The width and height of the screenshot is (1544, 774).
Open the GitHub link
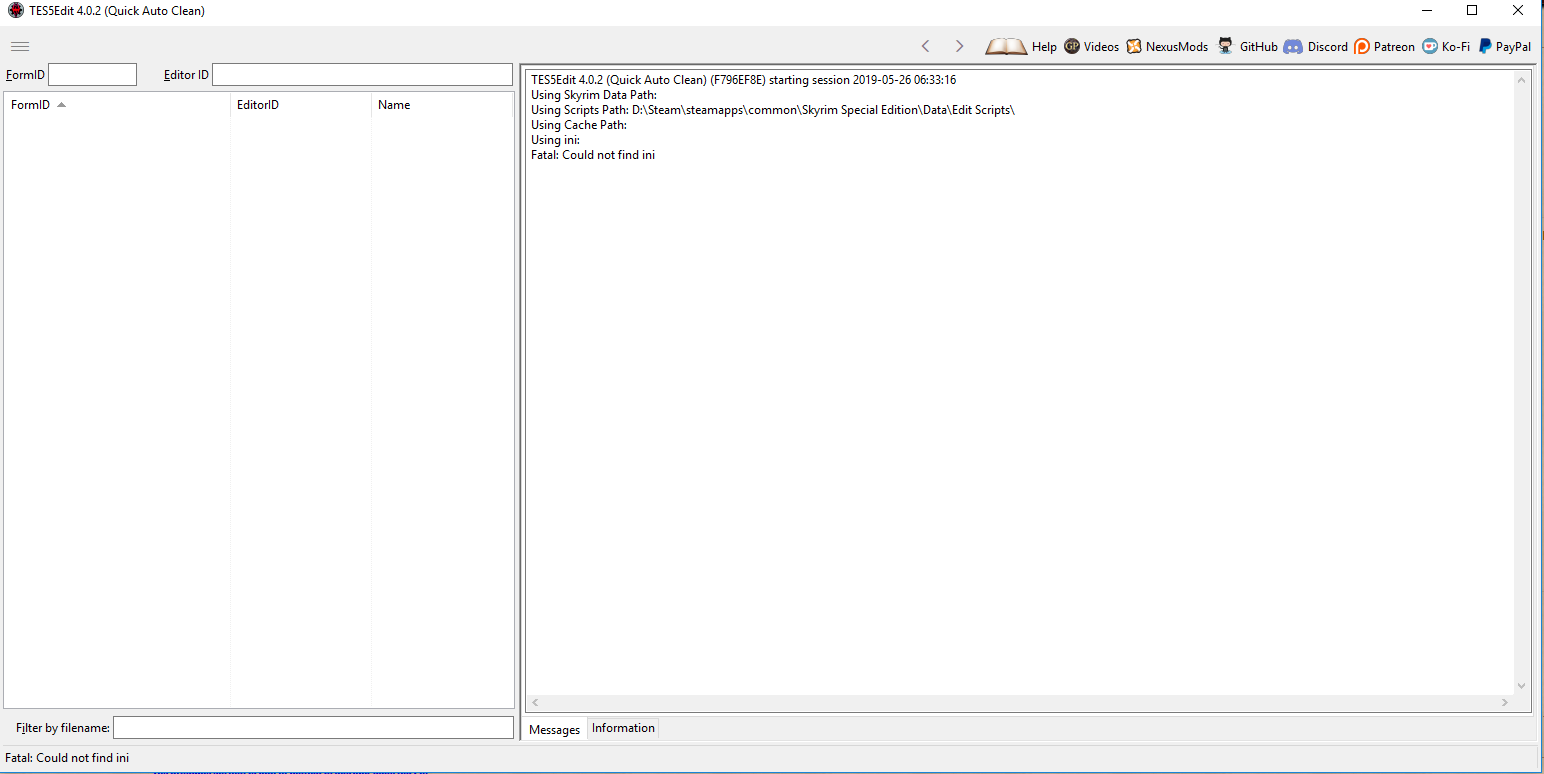click(1259, 47)
